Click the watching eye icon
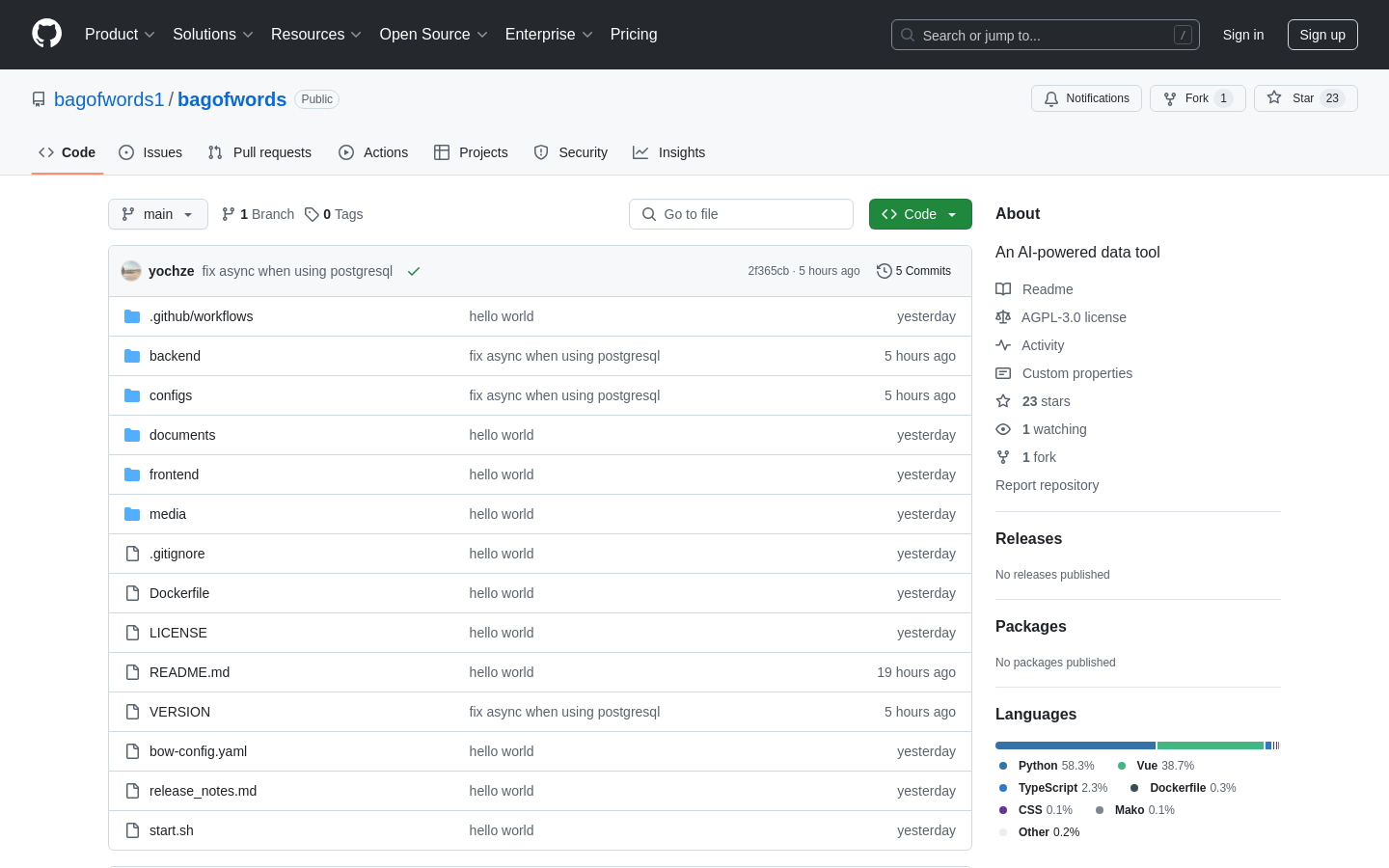The width and height of the screenshot is (1389, 868). click(x=1003, y=429)
